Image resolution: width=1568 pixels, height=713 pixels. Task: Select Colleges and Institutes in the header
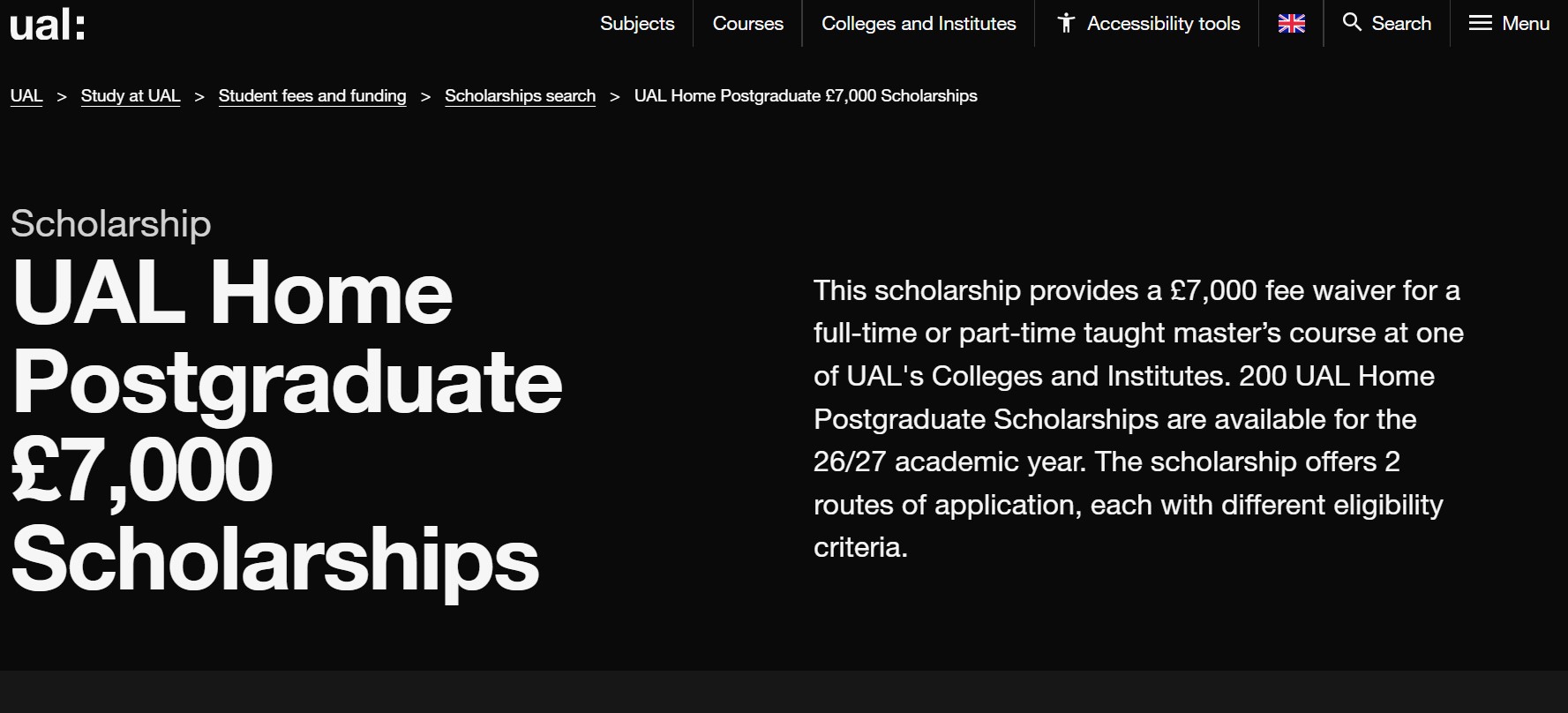[918, 24]
